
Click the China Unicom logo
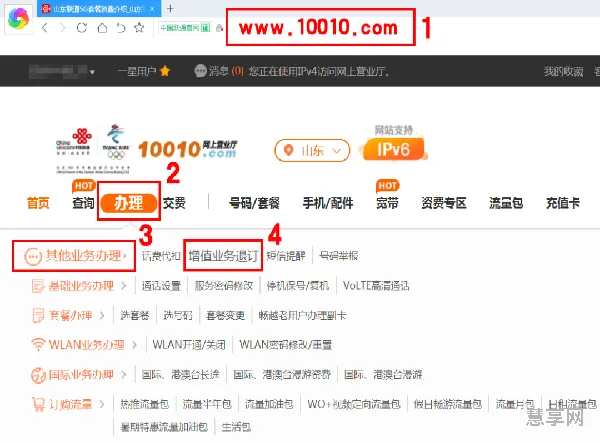click(74, 142)
